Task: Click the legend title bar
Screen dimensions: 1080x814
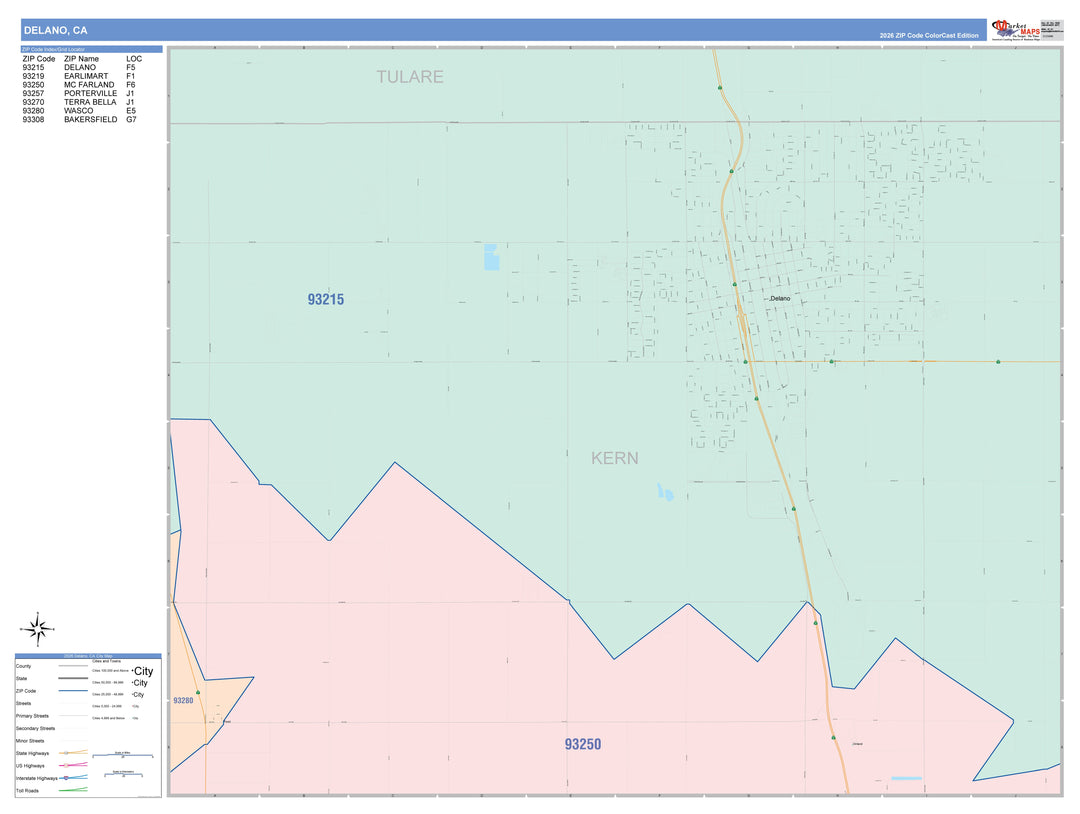Action: click(x=88, y=656)
